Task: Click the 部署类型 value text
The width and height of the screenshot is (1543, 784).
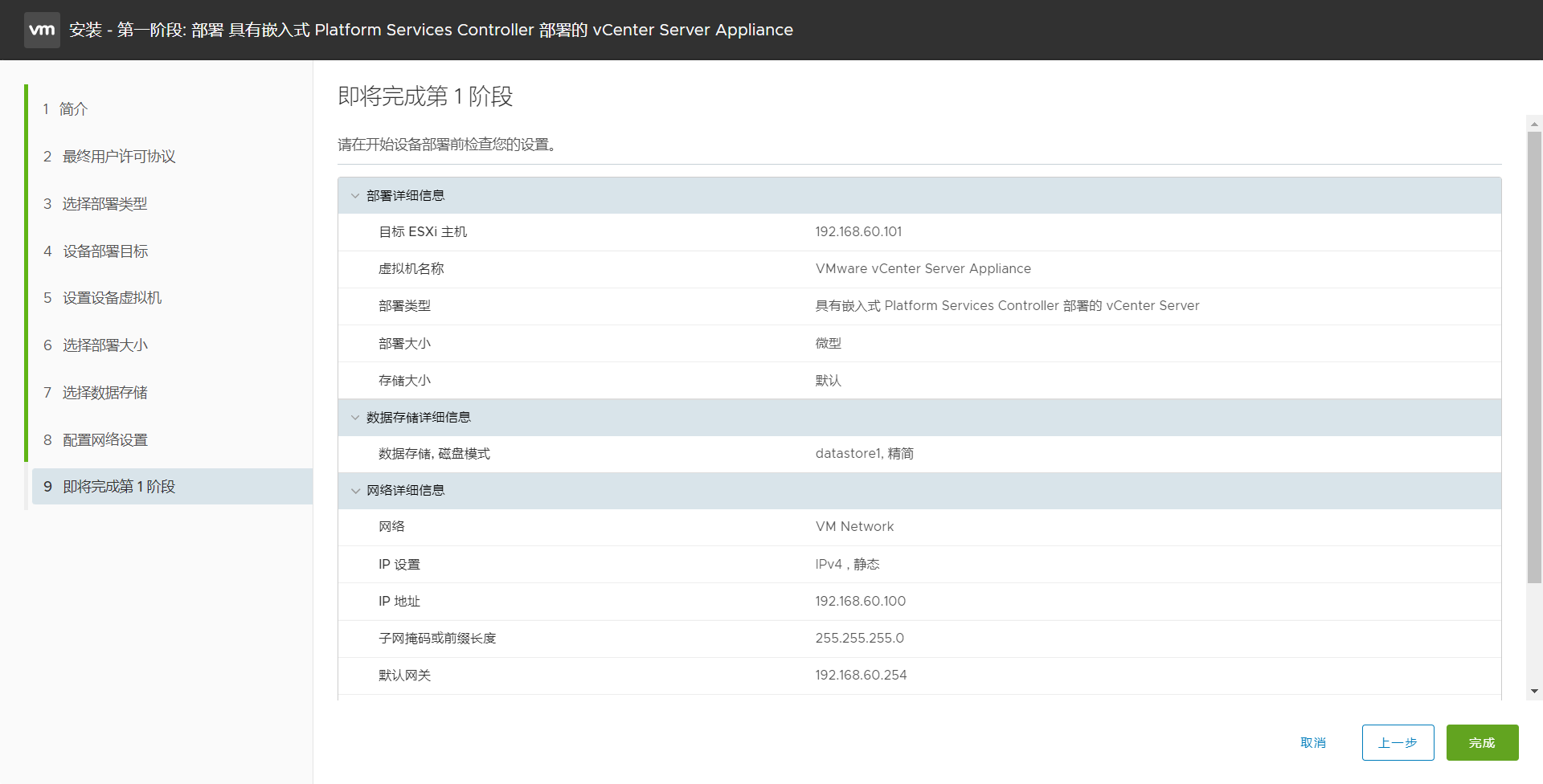Action: tap(1007, 305)
